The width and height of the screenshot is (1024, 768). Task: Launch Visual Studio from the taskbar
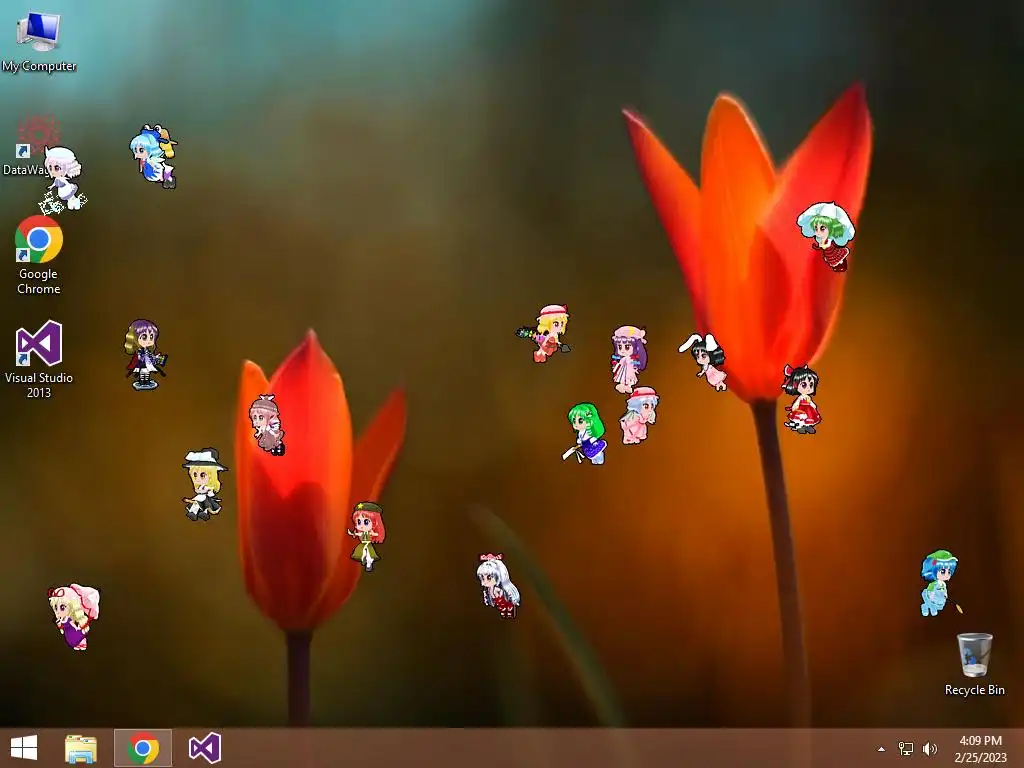pos(204,748)
